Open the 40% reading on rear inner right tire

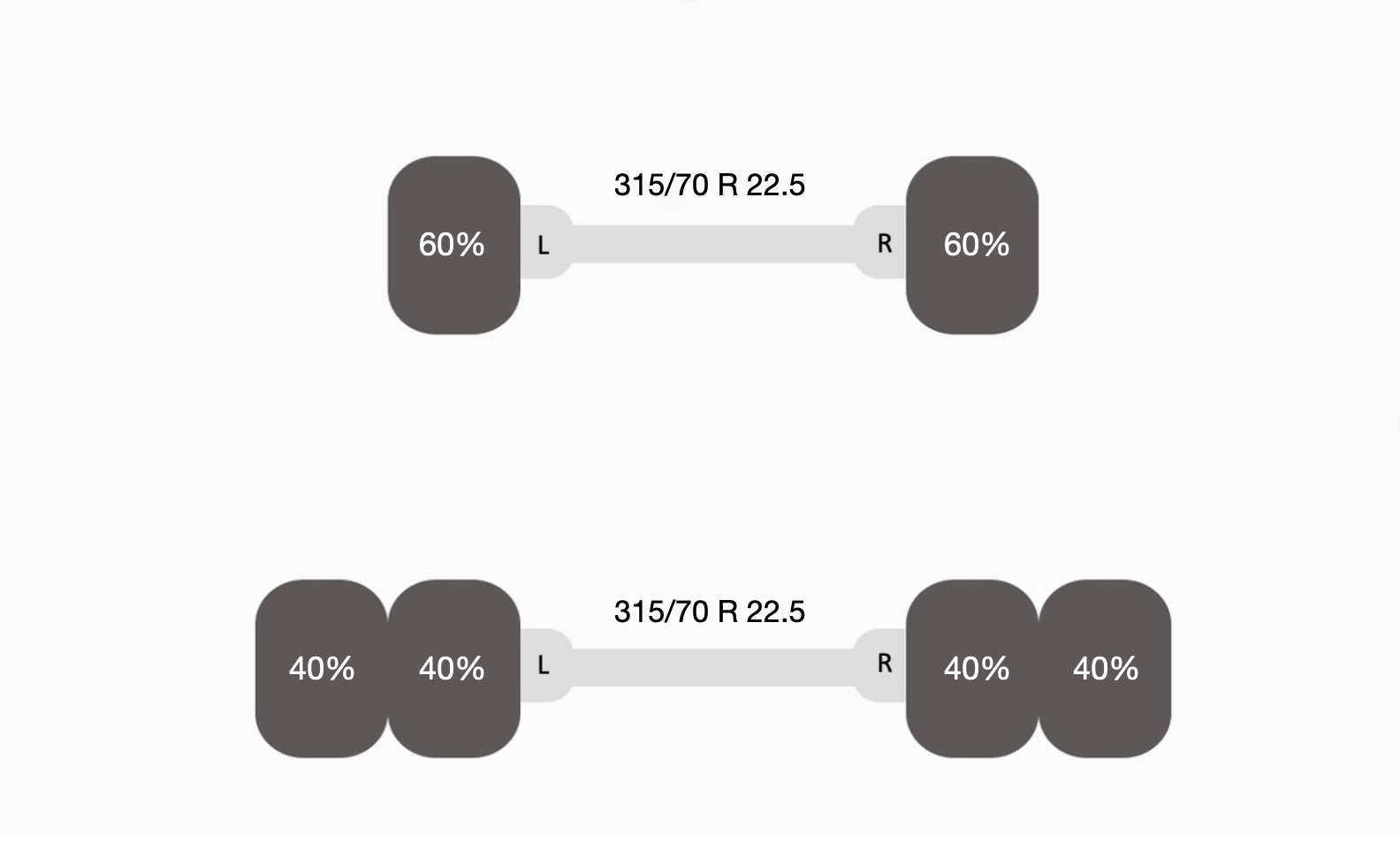coord(976,668)
